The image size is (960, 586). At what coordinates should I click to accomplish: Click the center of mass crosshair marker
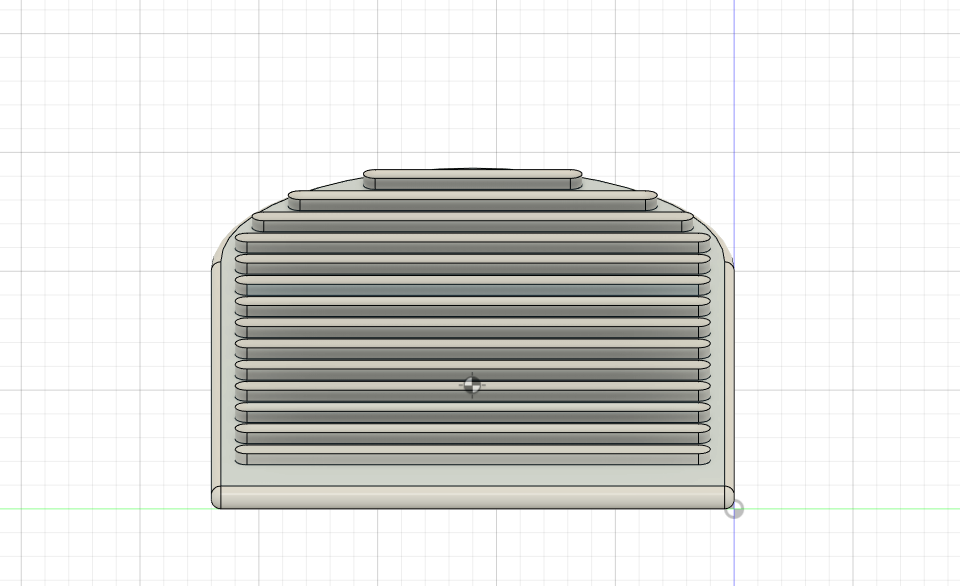(472, 385)
